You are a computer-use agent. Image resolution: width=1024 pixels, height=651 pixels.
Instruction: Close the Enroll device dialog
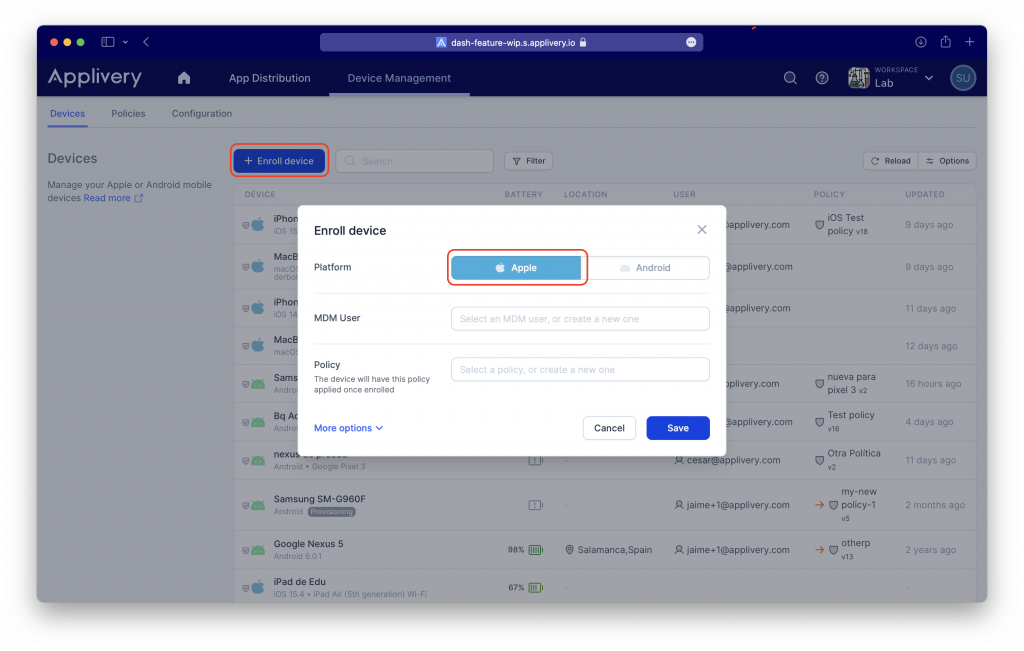click(701, 230)
